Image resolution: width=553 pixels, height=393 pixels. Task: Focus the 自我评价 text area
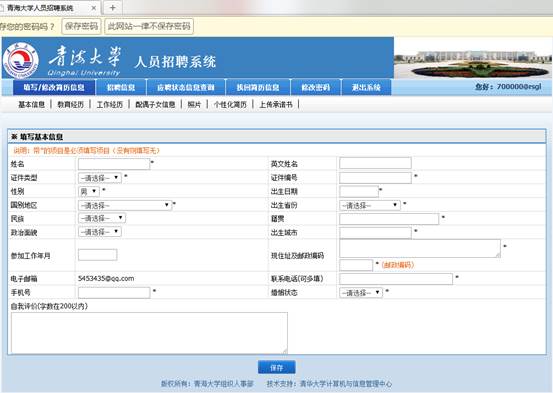(149, 332)
